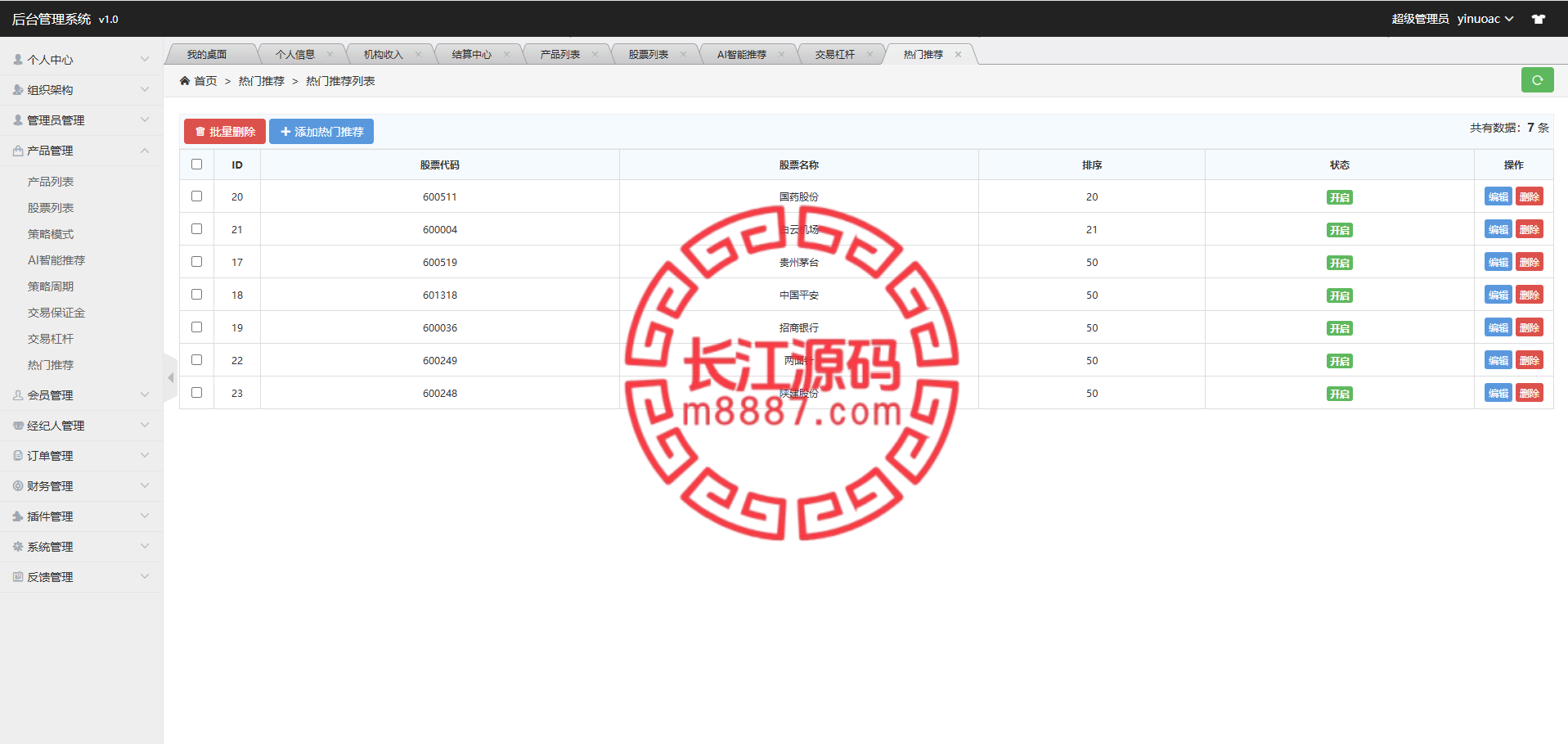Switch to the 我的桌面 tab
Viewport: 1568px width, 744px height.
pos(207,54)
